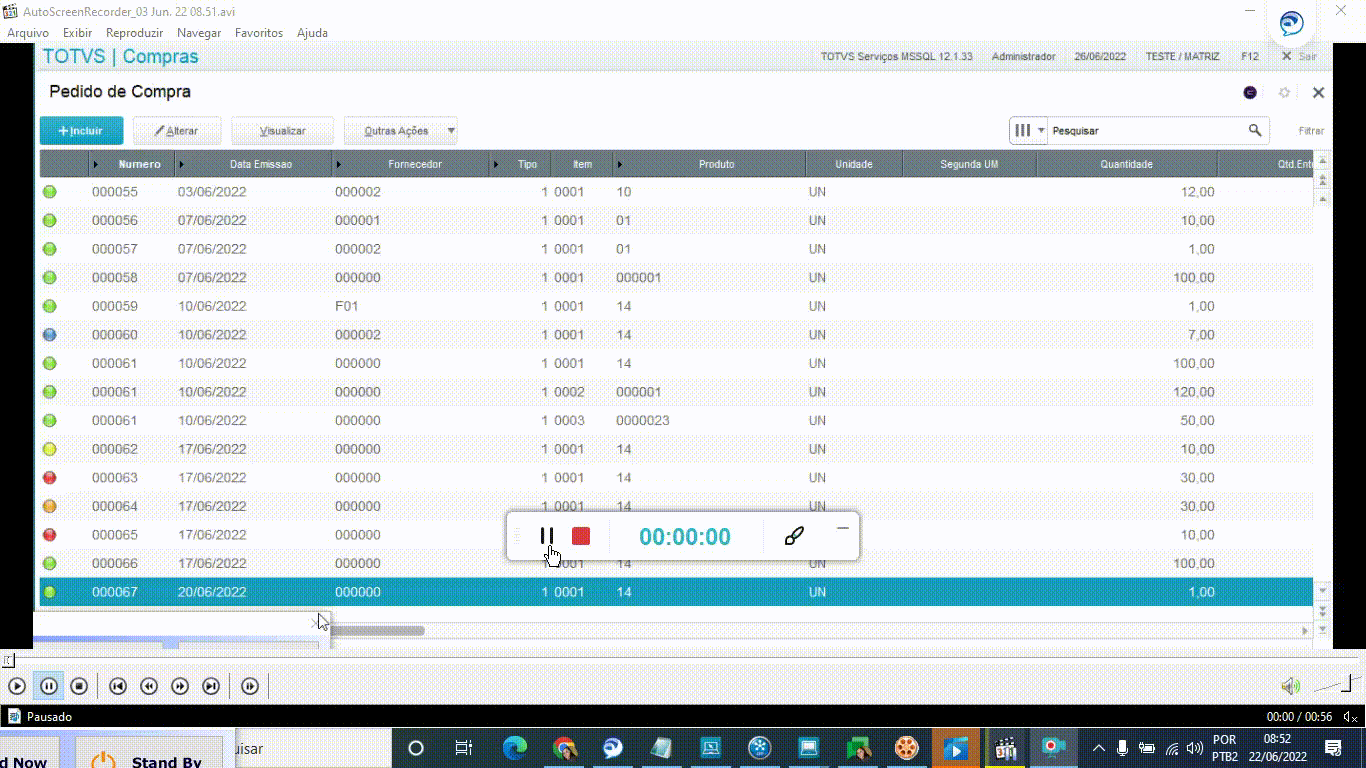Click the yellow status icon of order 000062
This screenshot has width=1366, height=768.
[x=50, y=449]
